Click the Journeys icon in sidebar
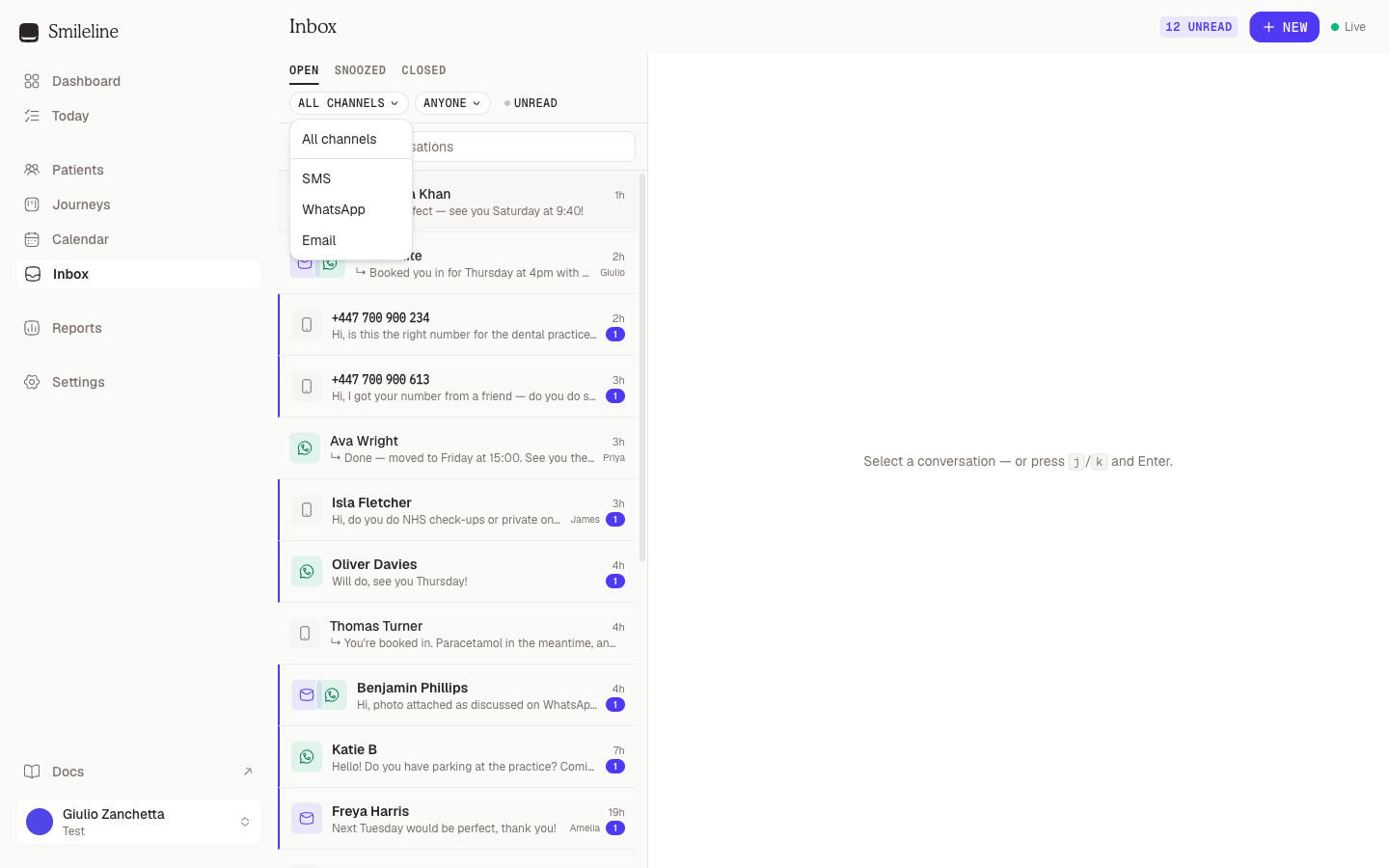The width and height of the screenshot is (1389, 868). tap(32, 204)
